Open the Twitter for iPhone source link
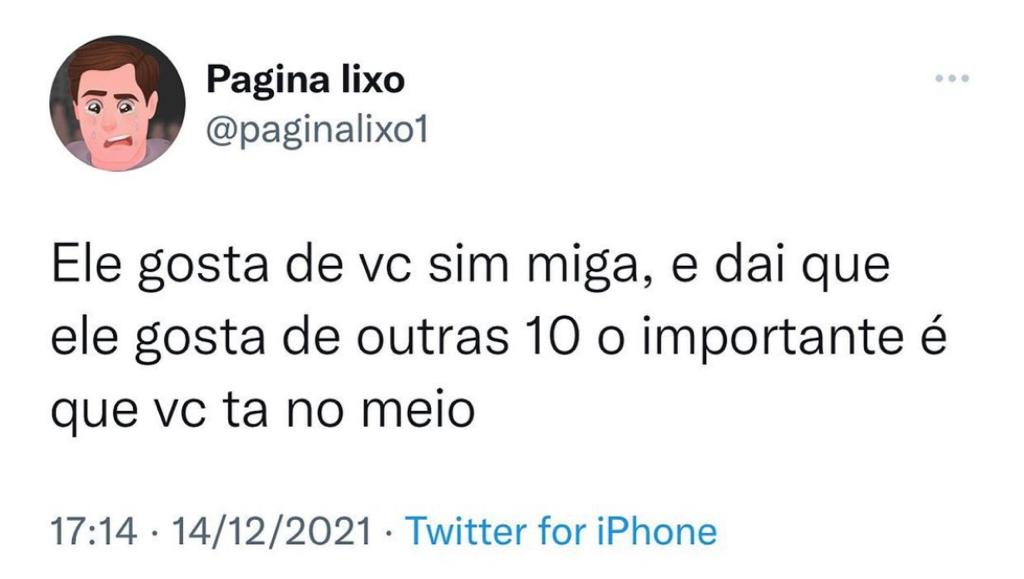The image size is (1024, 579). [x=560, y=531]
